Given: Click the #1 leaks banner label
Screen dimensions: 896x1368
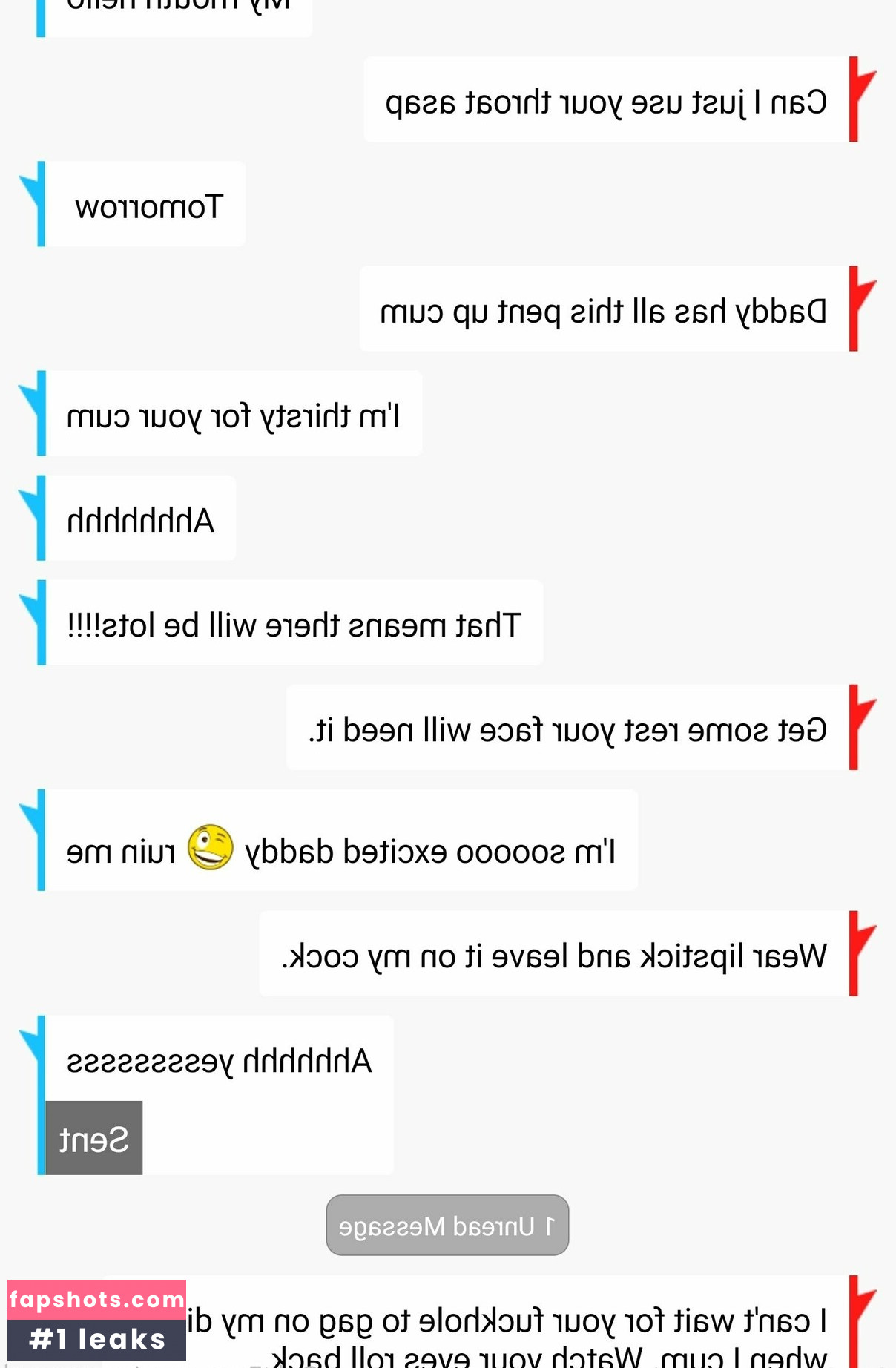Looking at the screenshot, I should pos(96,1340).
